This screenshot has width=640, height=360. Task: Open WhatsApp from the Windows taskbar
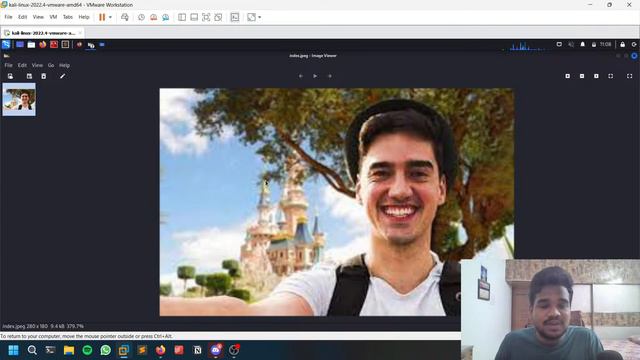(x=105, y=350)
